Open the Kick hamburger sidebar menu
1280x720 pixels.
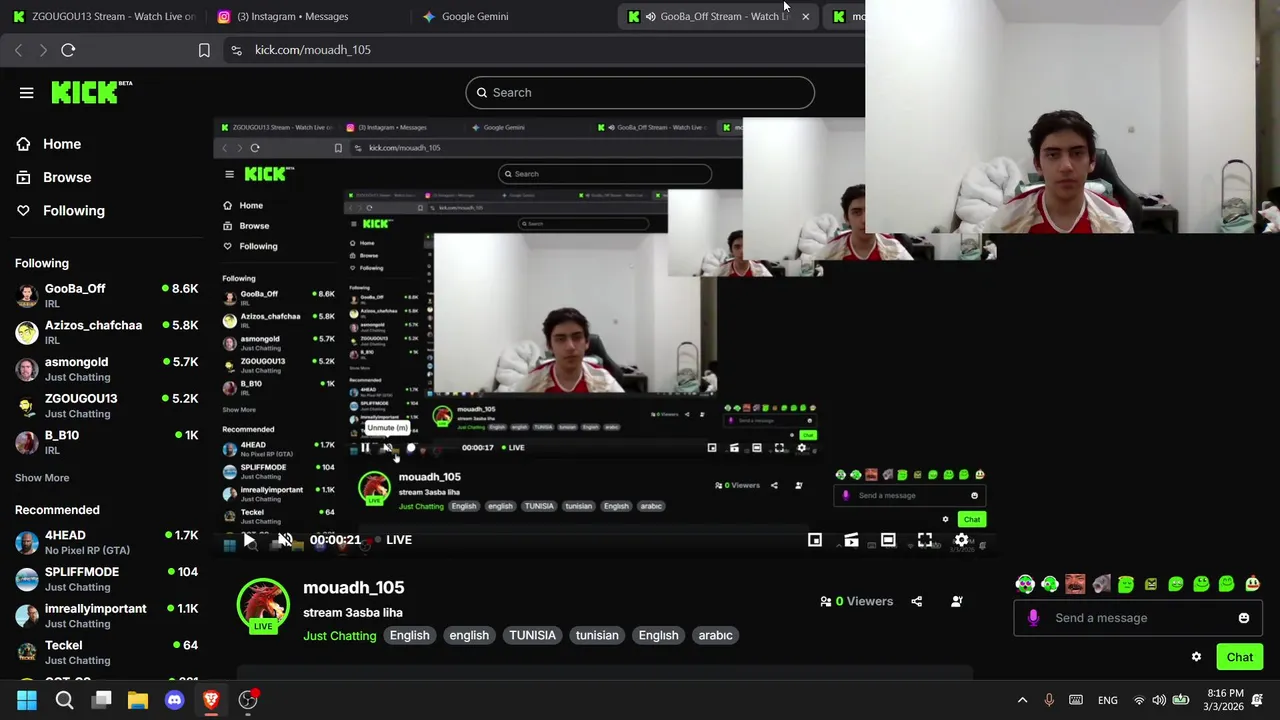tap(27, 93)
